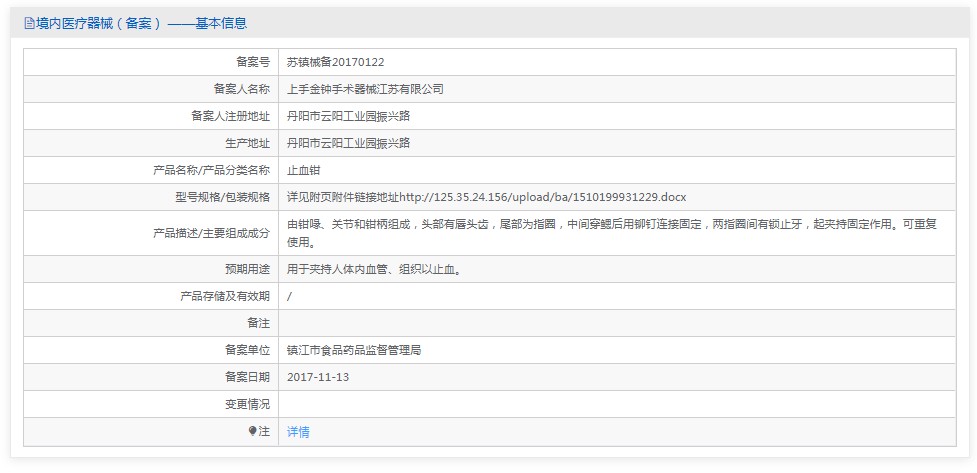Viewport: 977px width, 473px height.
Task: Click the 产品名称/产品分类名称 label
Action: pos(212,170)
